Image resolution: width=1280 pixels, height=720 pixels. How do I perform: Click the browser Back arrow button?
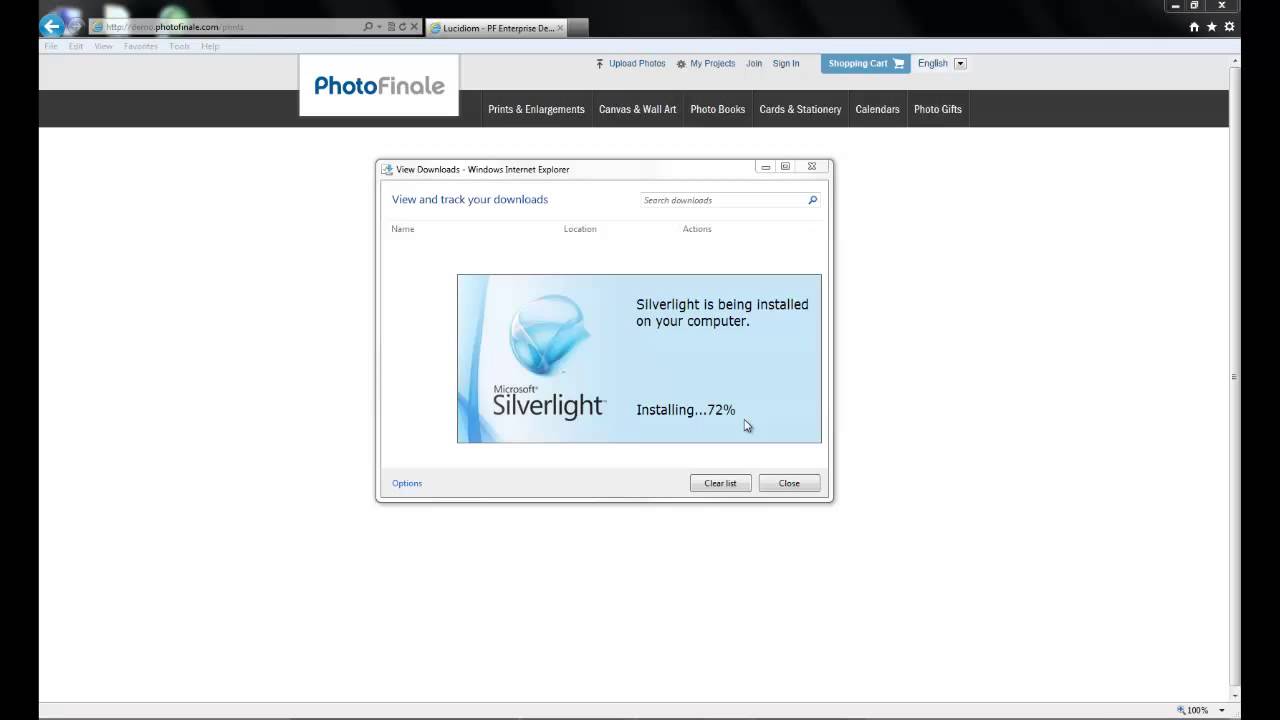click(52, 26)
